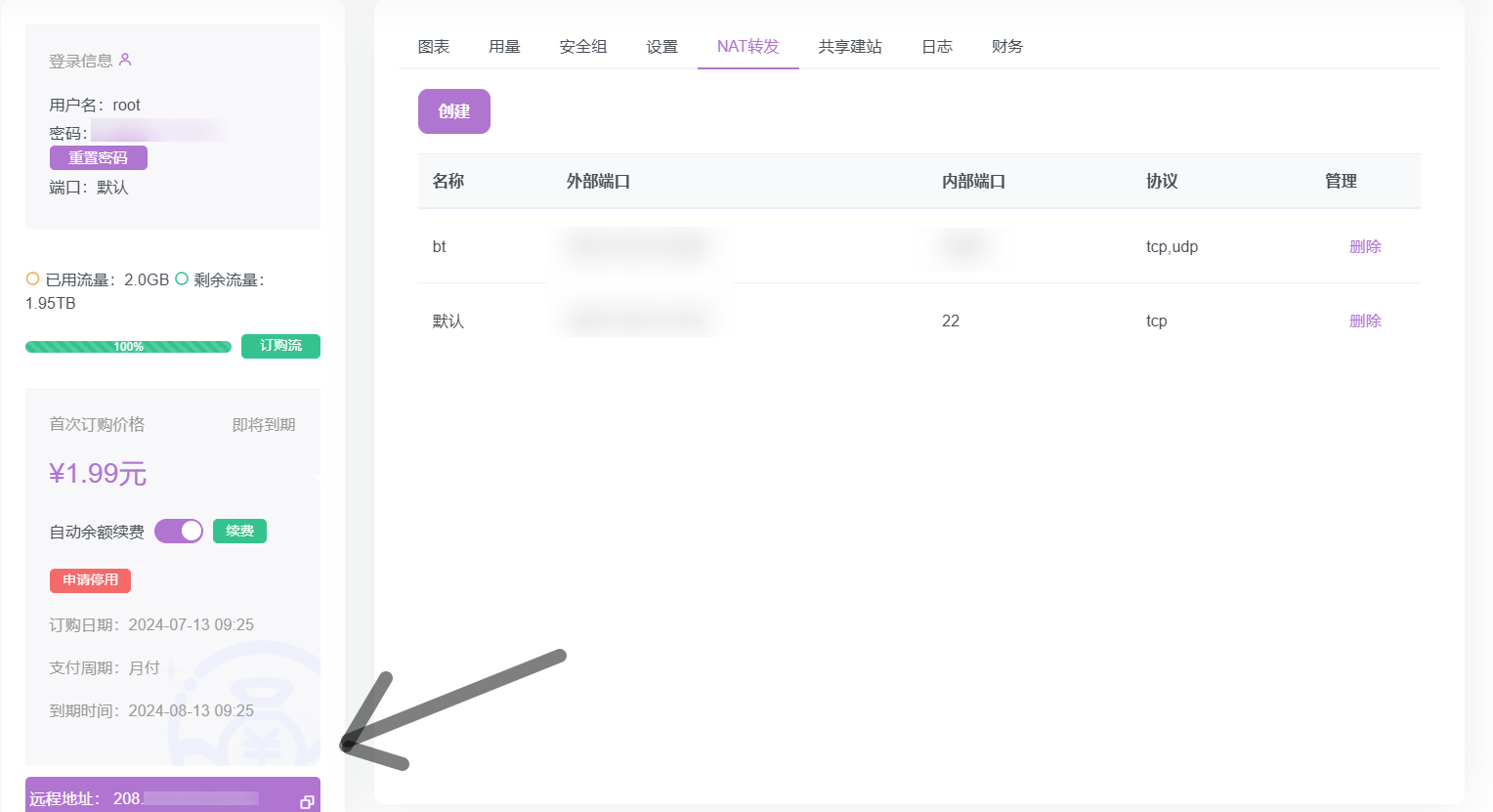This screenshot has height=812, width=1493.
Task: Delete the bt forwarding rule
Action: 1365,246
